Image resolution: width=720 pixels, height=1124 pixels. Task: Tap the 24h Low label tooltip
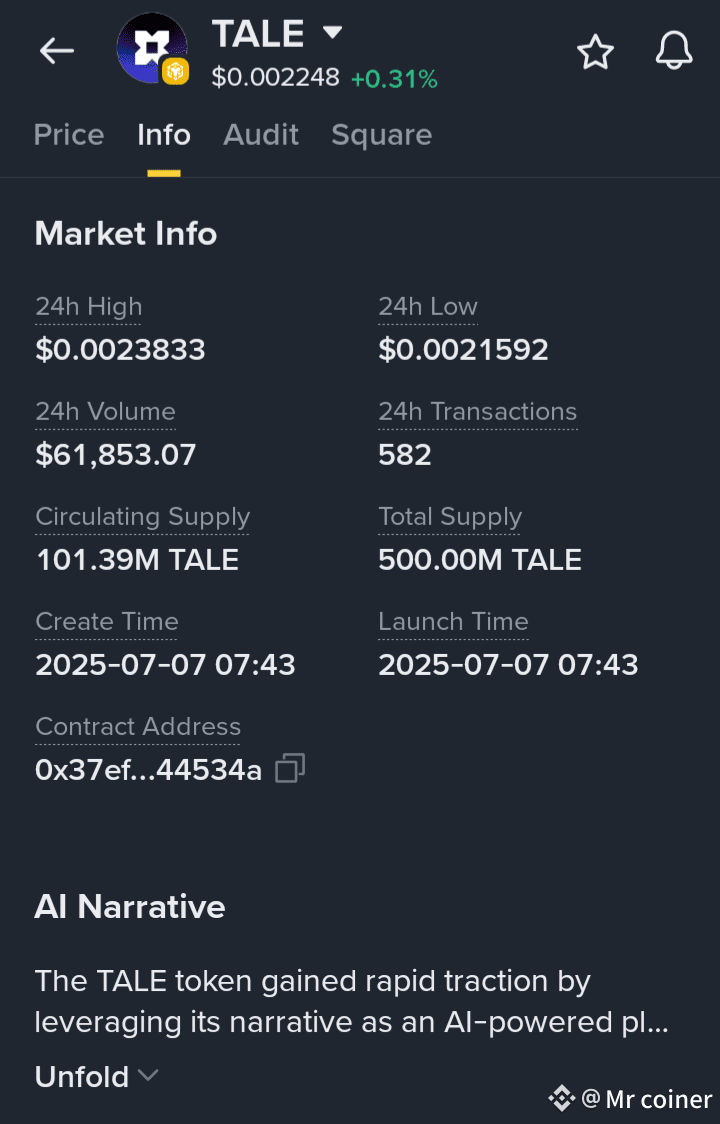pos(427,307)
